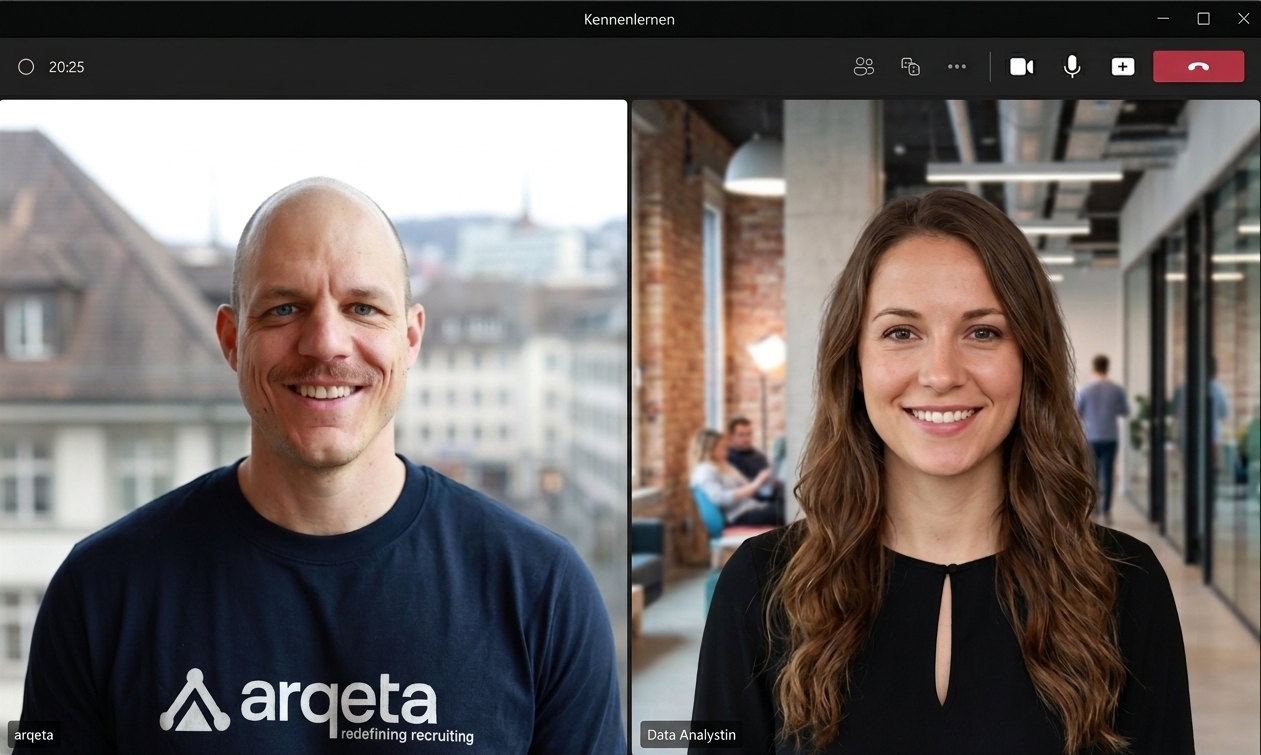Image resolution: width=1261 pixels, height=755 pixels.
Task: Share content with the plus screen icon
Action: coord(1123,67)
